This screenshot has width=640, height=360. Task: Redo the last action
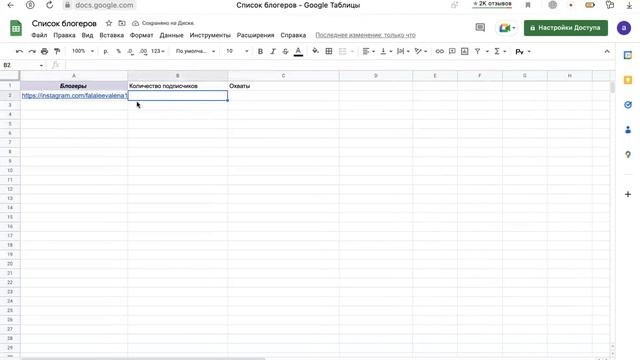(x=32, y=51)
